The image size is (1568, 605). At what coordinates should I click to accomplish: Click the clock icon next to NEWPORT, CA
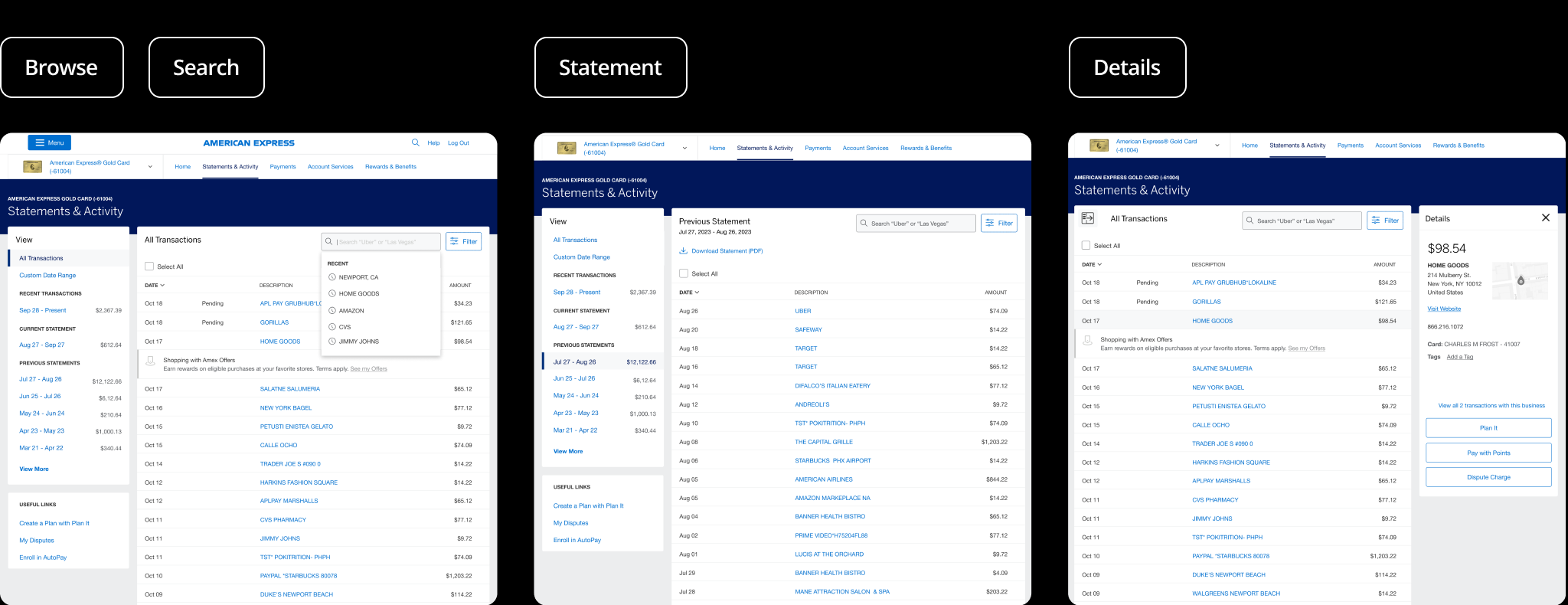point(332,277)
